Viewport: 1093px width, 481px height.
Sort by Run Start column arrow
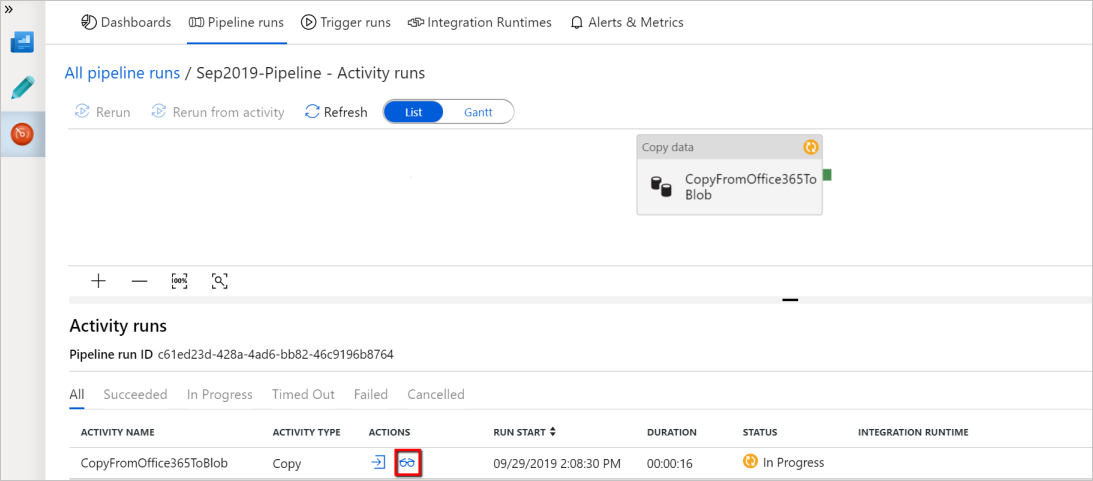pos(553,432)
